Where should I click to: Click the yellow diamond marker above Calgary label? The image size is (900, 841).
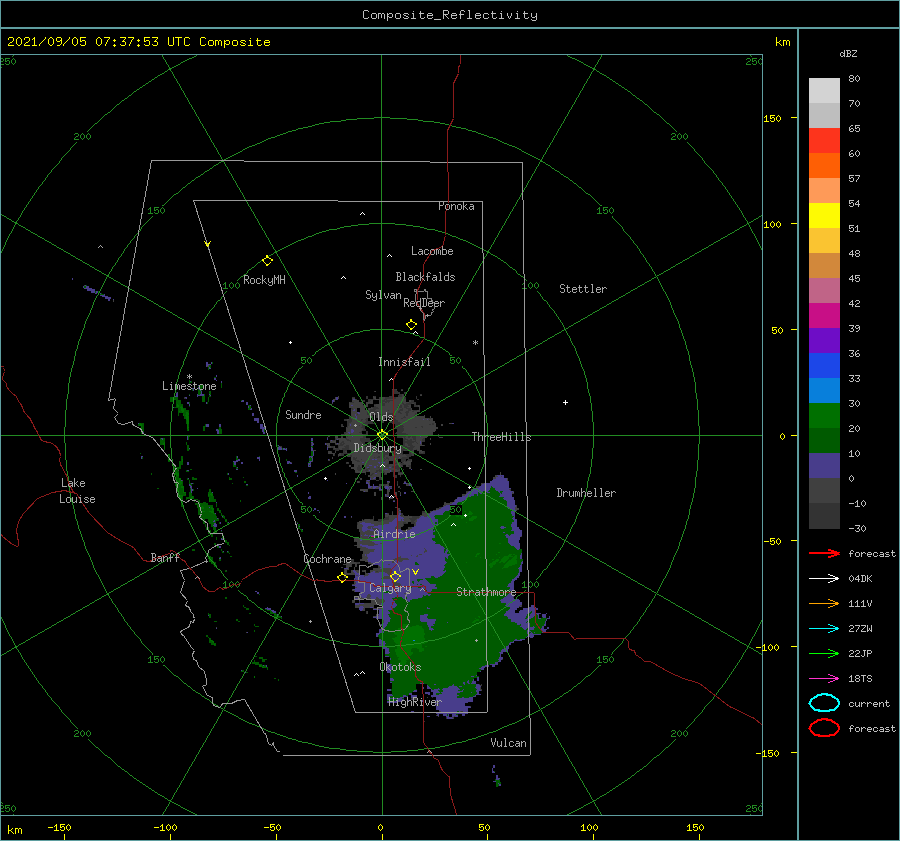[x=395, y=576]
